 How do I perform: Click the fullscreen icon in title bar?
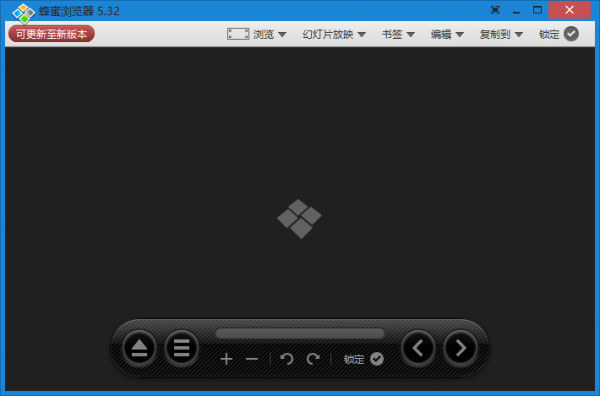click(495, 10)
